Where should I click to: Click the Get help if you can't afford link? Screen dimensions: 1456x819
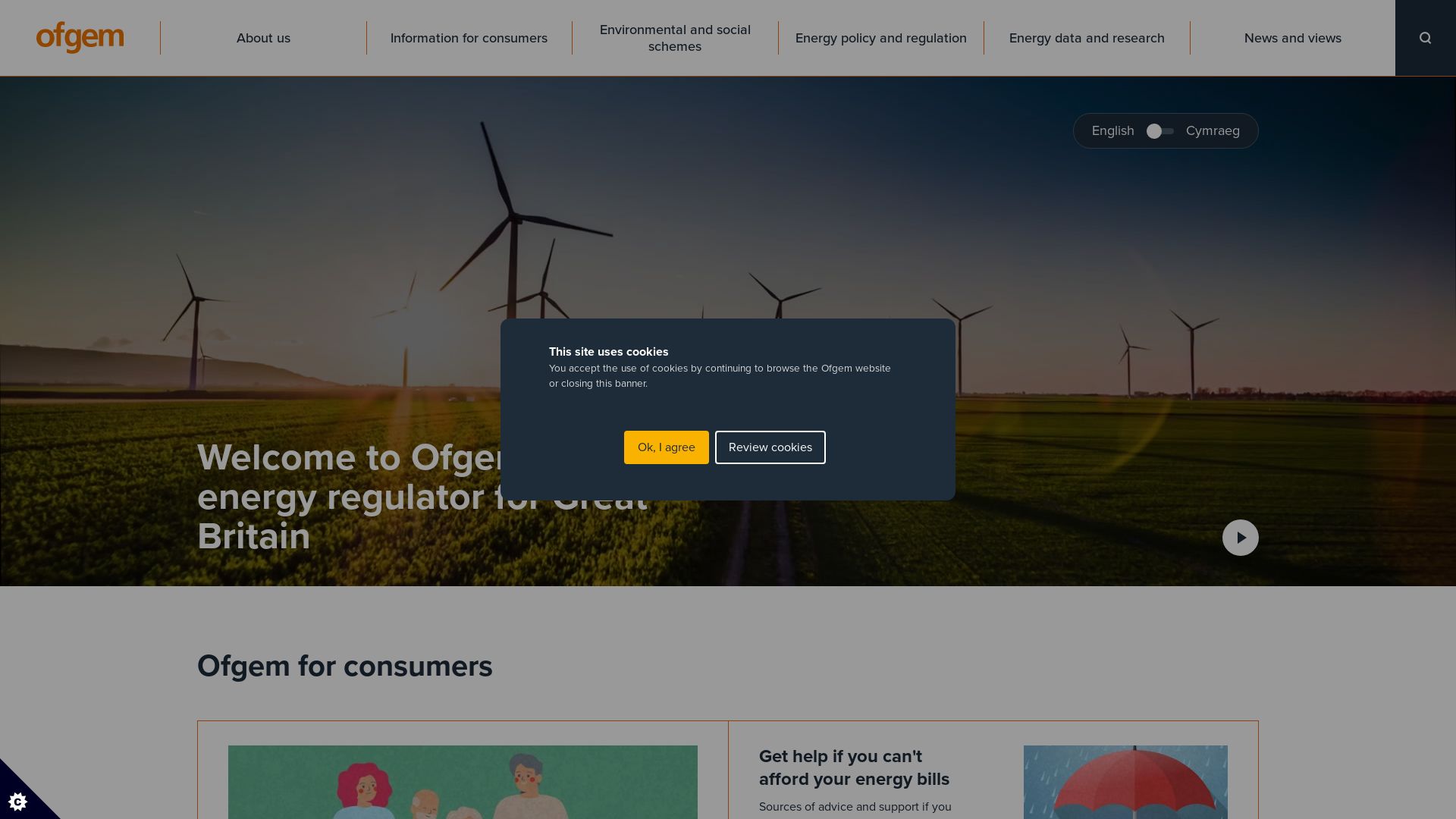pos(854,767)
